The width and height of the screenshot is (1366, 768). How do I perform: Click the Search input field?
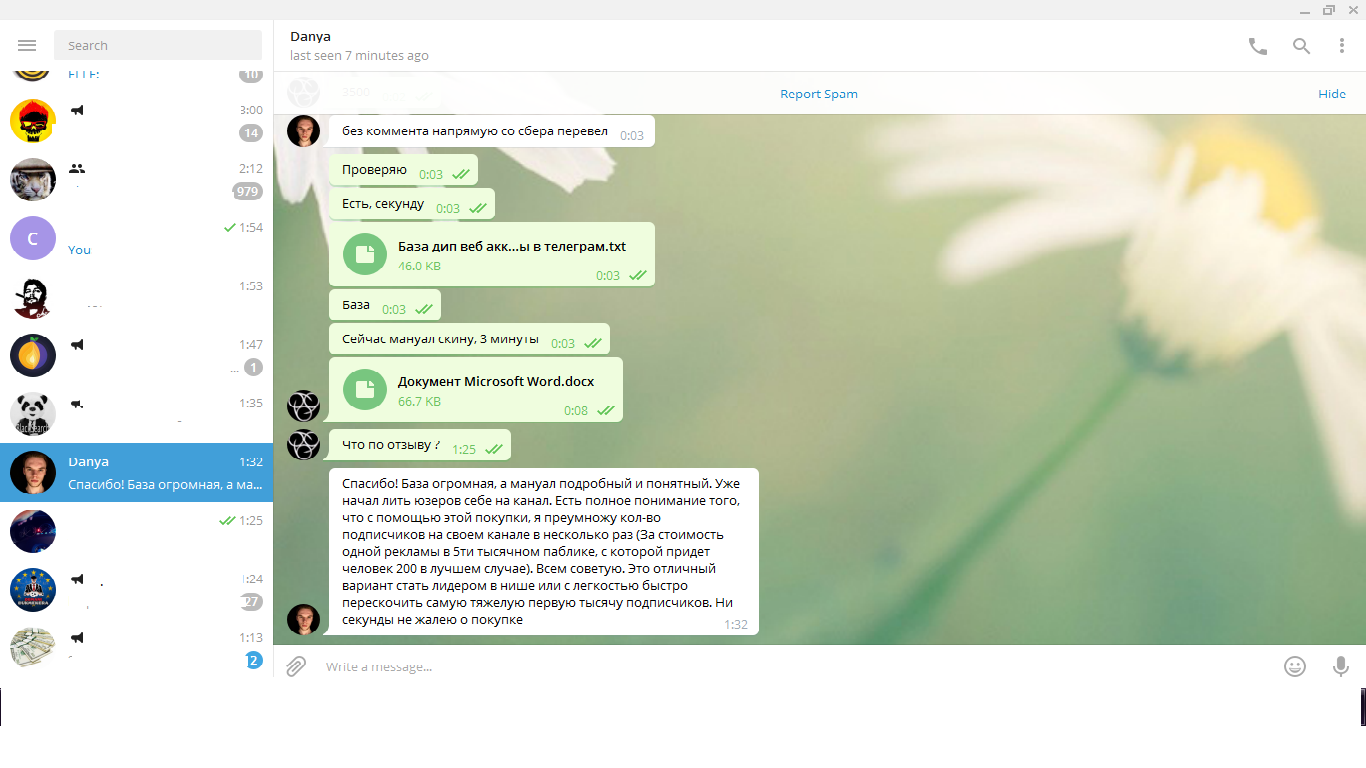(x=158, y=46)
